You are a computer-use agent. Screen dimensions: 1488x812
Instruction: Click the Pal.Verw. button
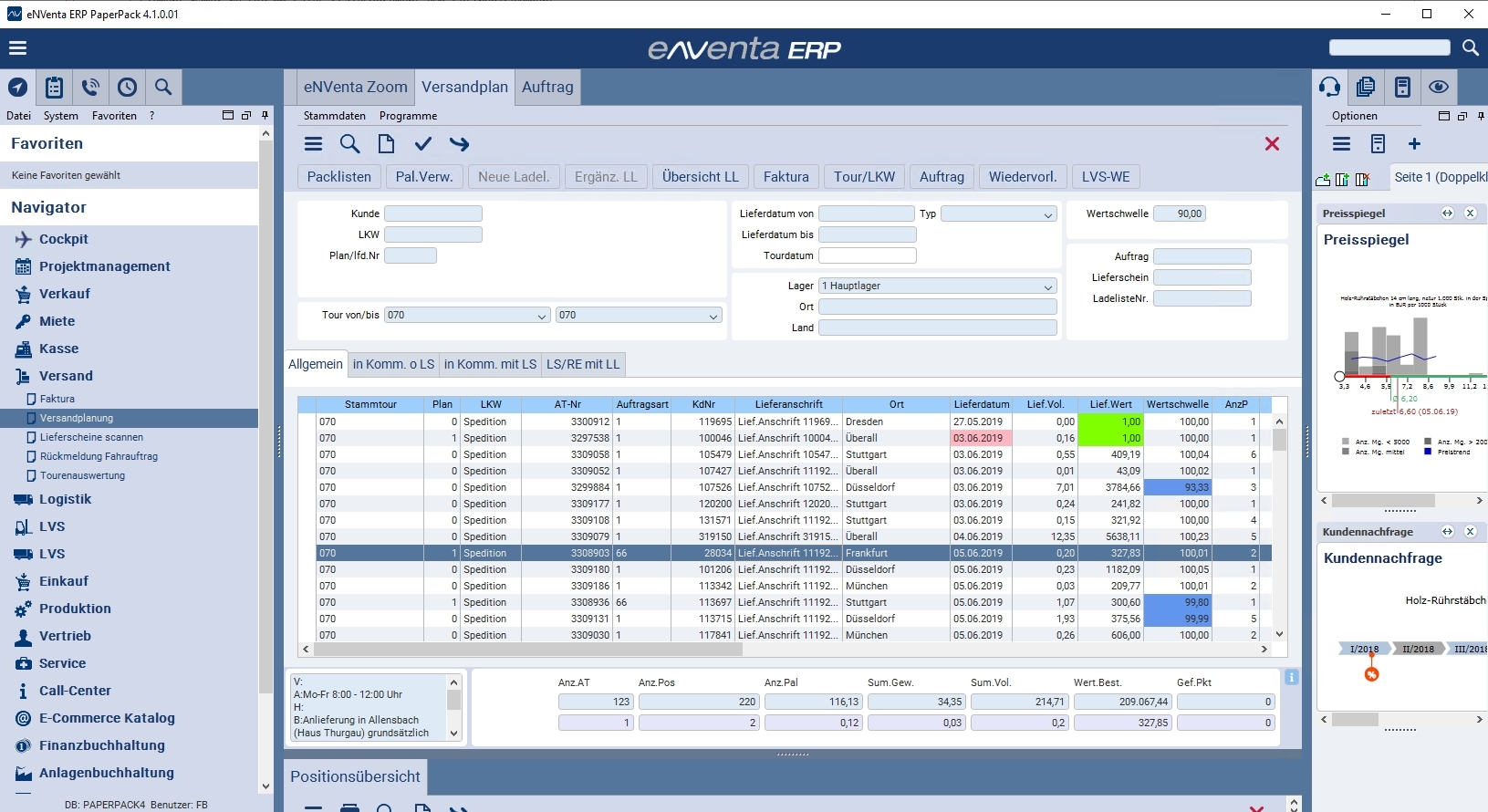(x=424, y=177)
